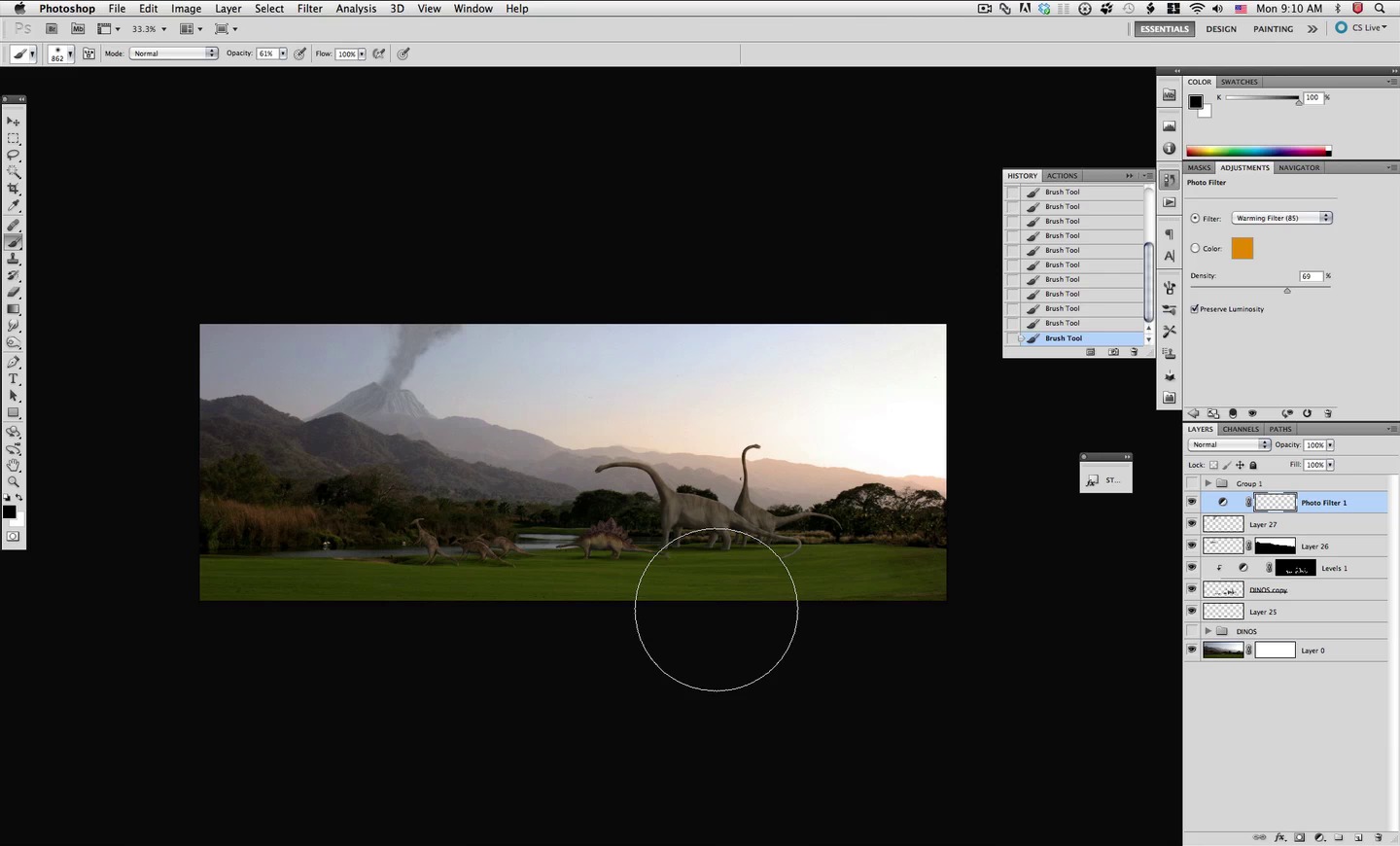Toggle visibility of Levels 1 layer
The image size is (1400, 846).
[x=1192, y=567]
